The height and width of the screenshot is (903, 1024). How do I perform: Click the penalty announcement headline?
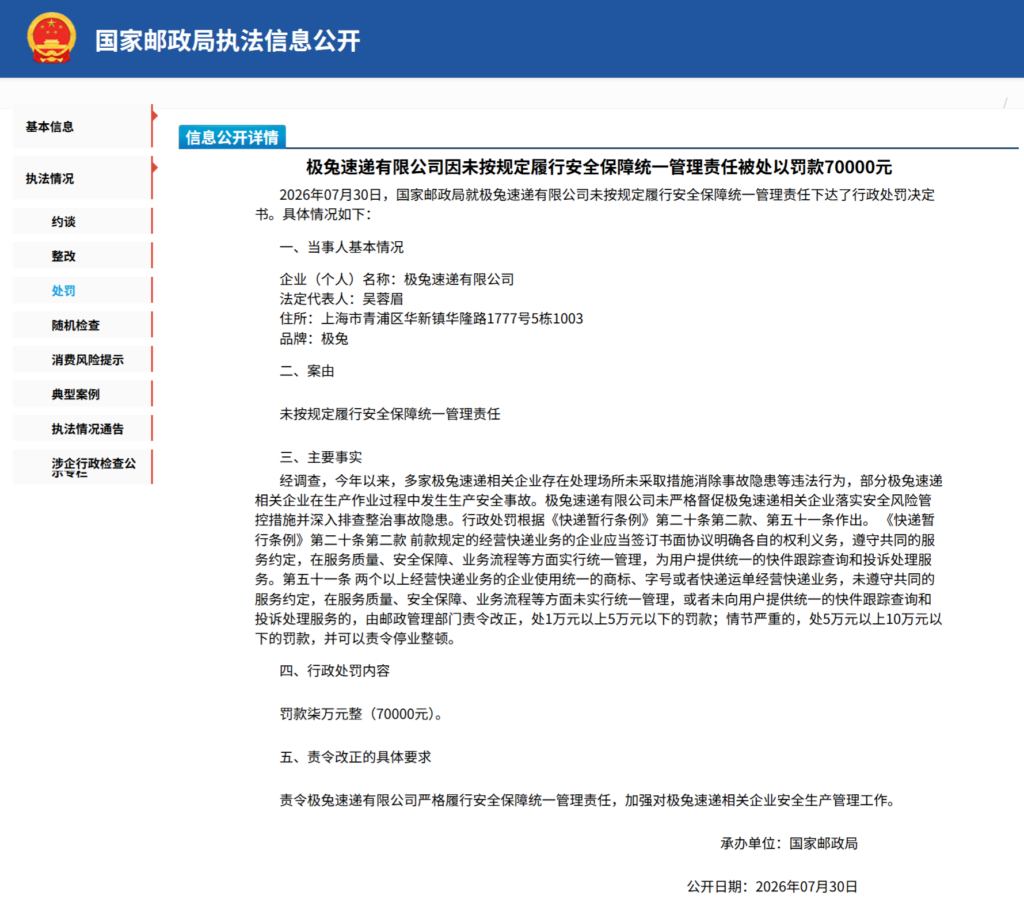coord(599,167)
